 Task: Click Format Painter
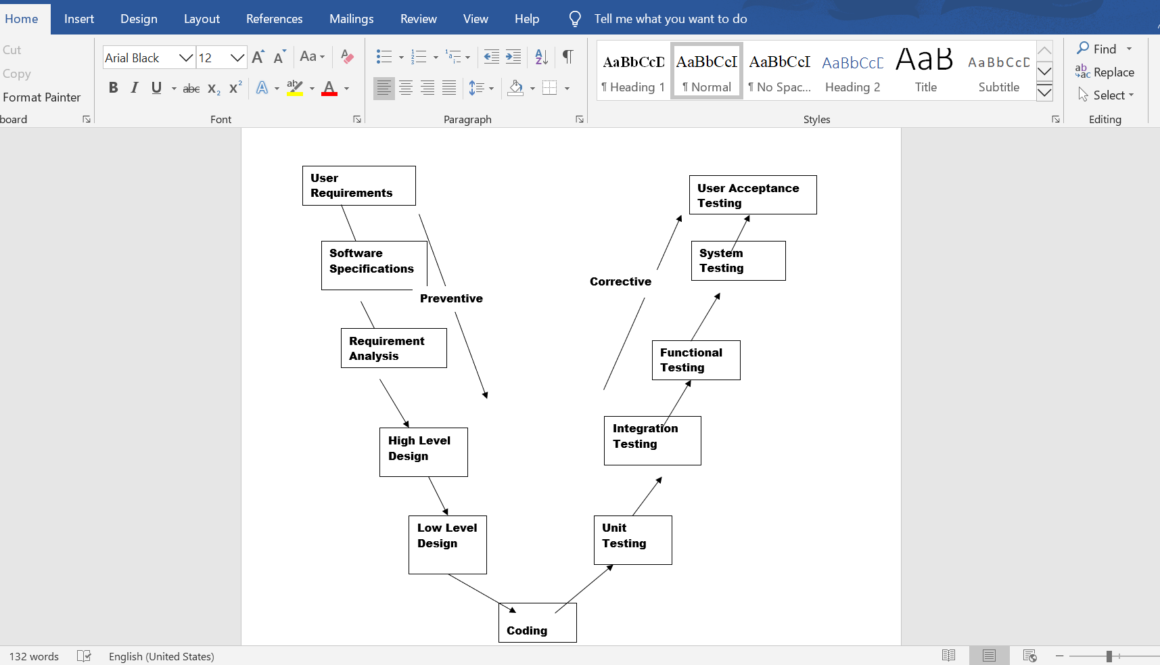[42, 97]
